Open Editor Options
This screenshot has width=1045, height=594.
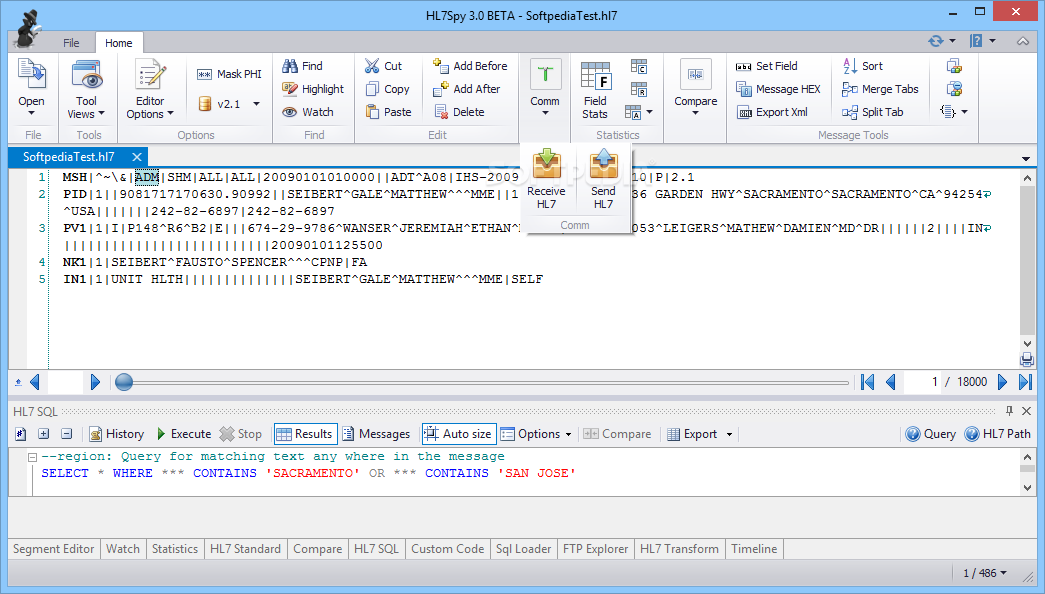pyautogui.click(x=150, y=90)
